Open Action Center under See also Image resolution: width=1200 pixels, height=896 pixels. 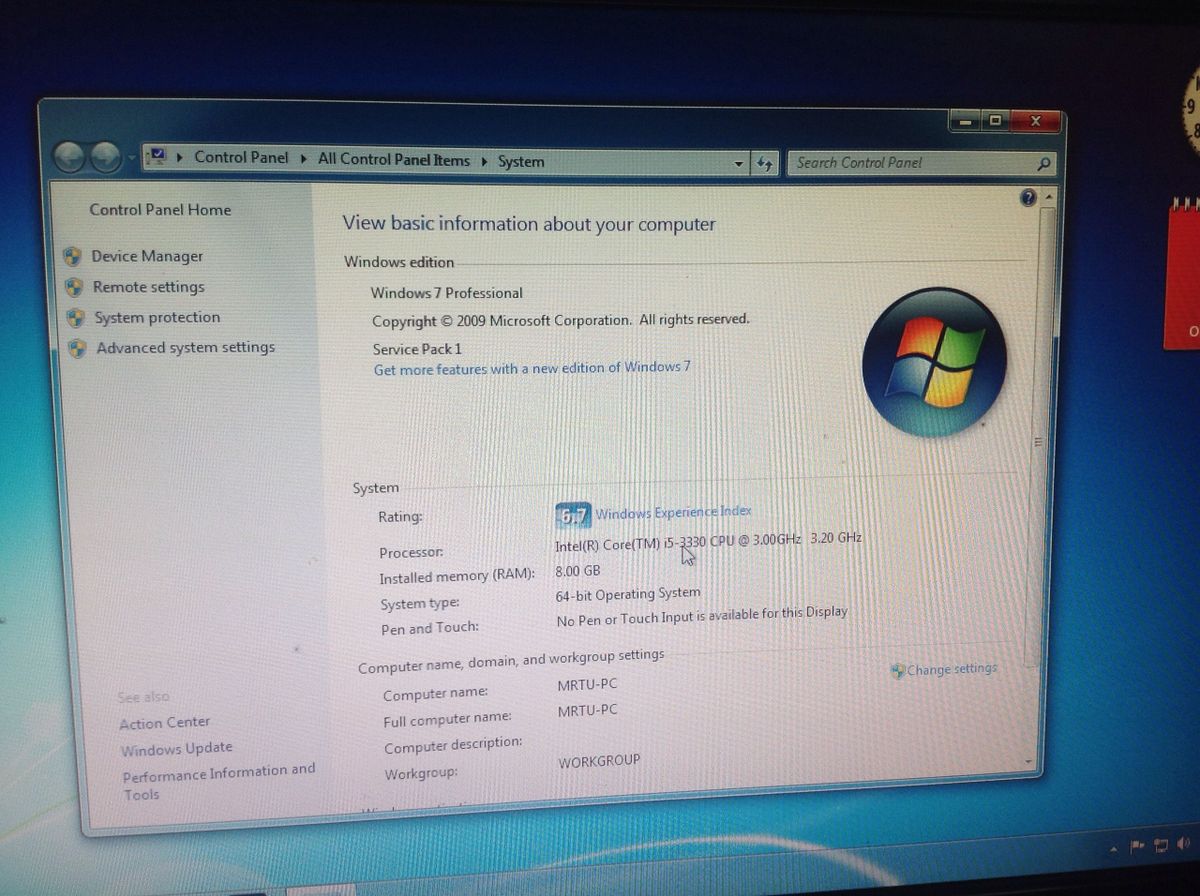pyautogui.click(x=165, y=723)
